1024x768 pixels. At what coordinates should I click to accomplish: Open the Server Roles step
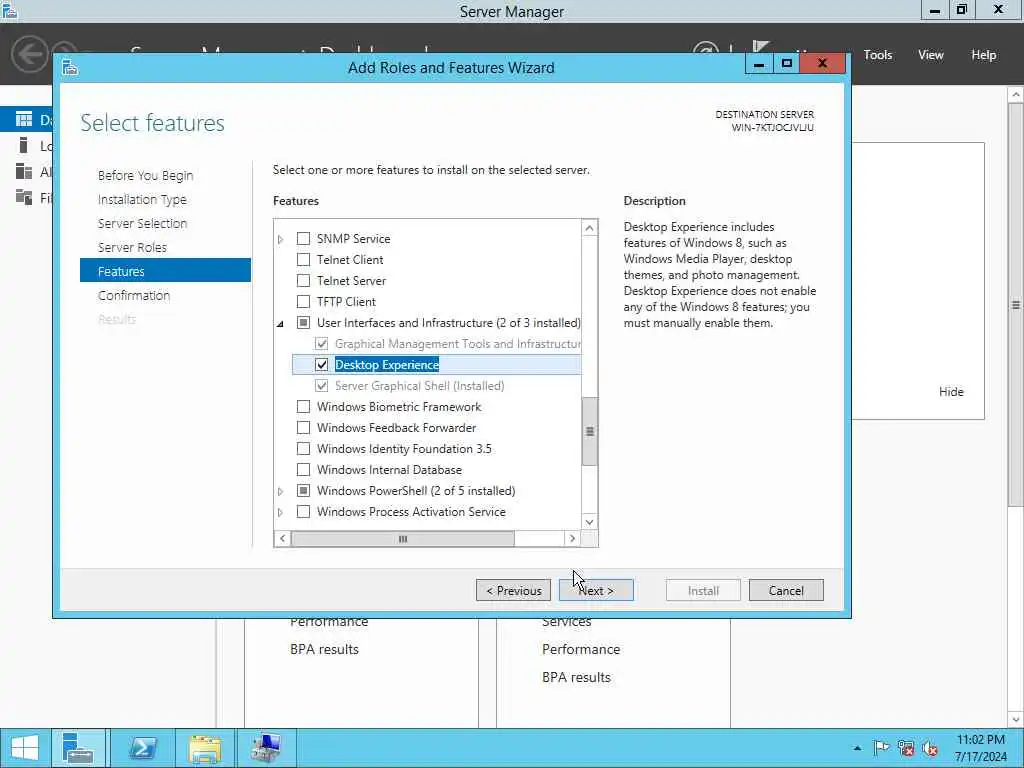tap(132, 248)
